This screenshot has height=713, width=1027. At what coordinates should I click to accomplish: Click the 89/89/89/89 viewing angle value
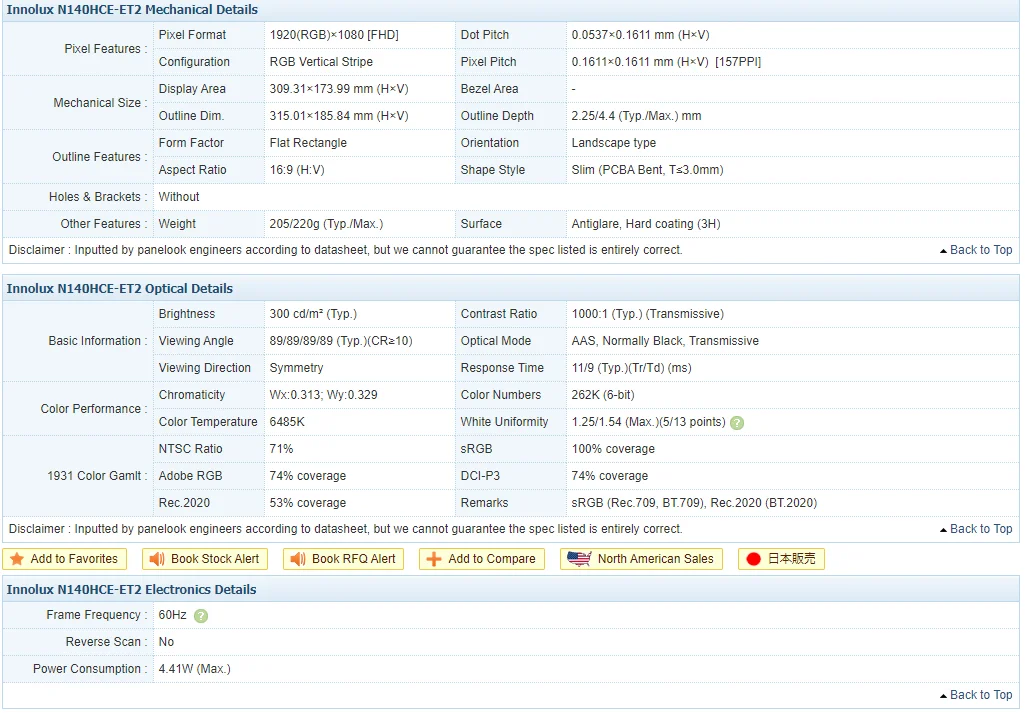[341, 341]
